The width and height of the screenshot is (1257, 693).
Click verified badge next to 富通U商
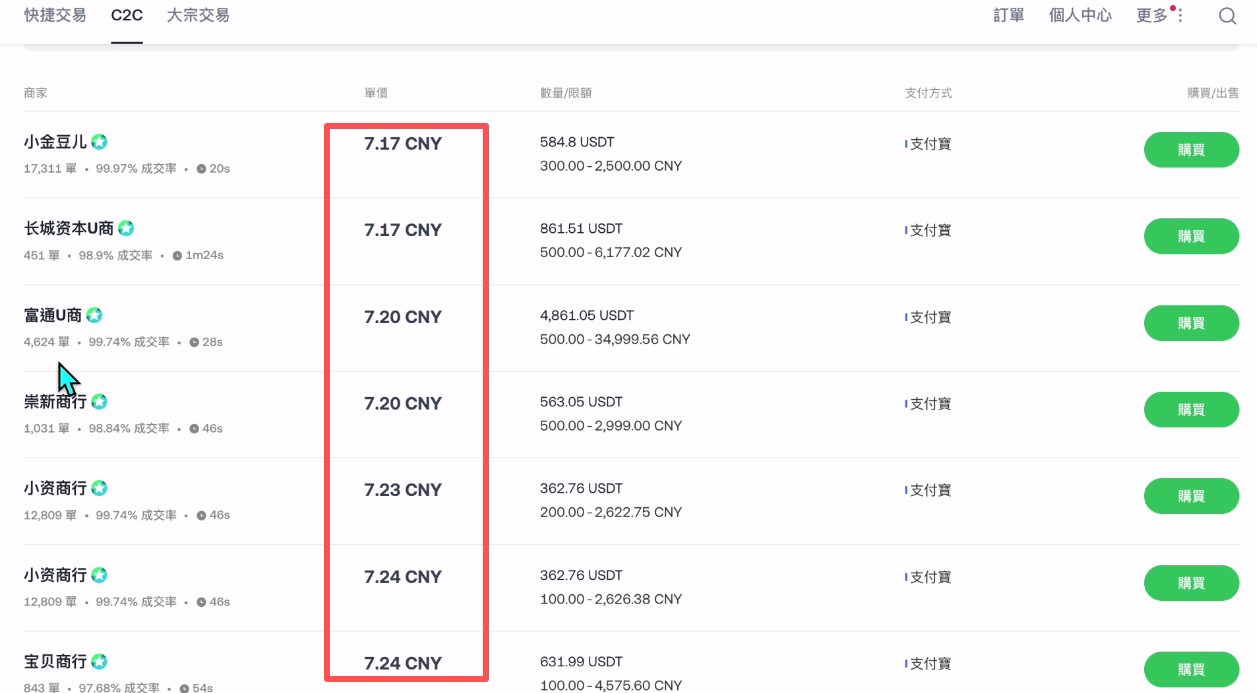(94, 315)
